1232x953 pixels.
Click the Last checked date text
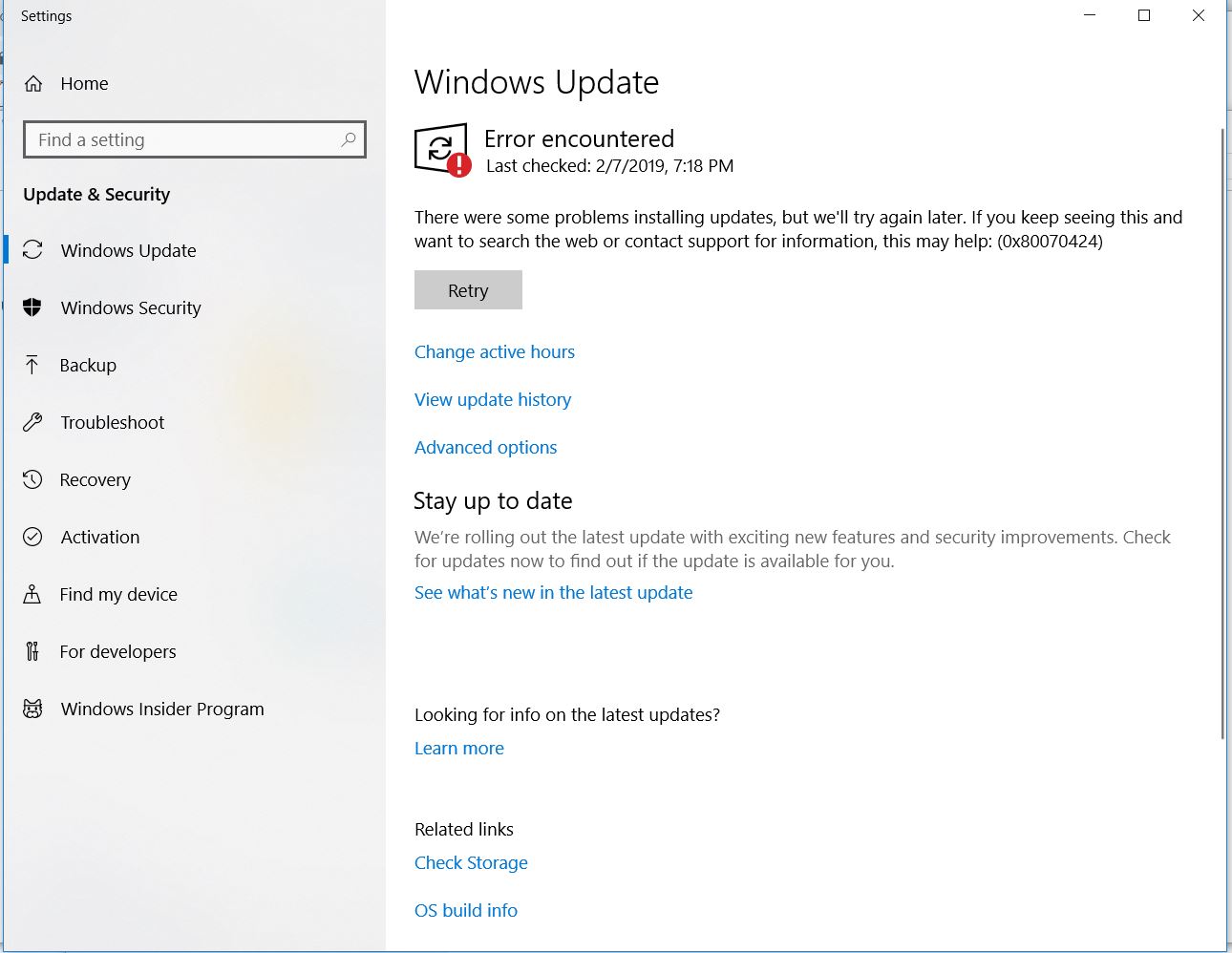pyautogui.click(x=609, y=166)
